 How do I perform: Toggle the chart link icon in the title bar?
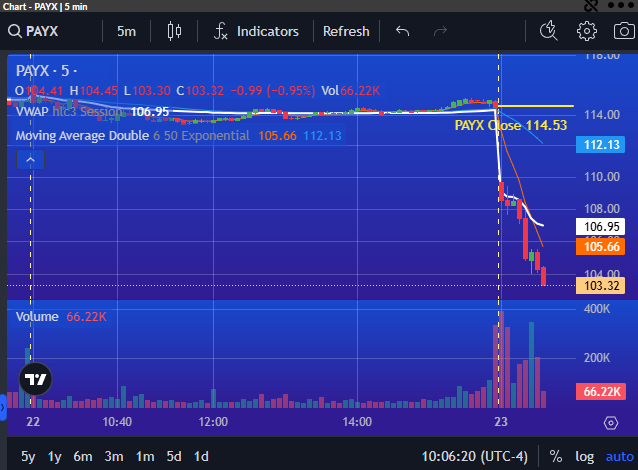point(591,5)
